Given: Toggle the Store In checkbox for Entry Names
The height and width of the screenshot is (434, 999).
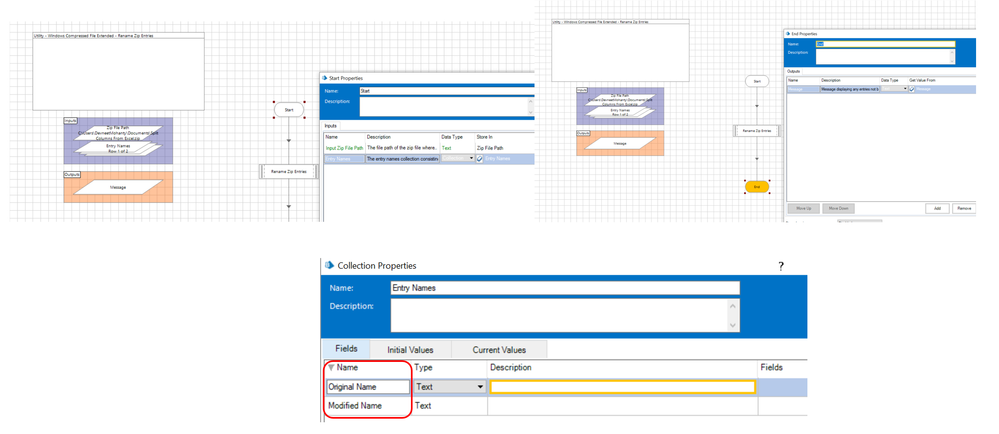Looking at the screenshot, I should tap(480, 158).
